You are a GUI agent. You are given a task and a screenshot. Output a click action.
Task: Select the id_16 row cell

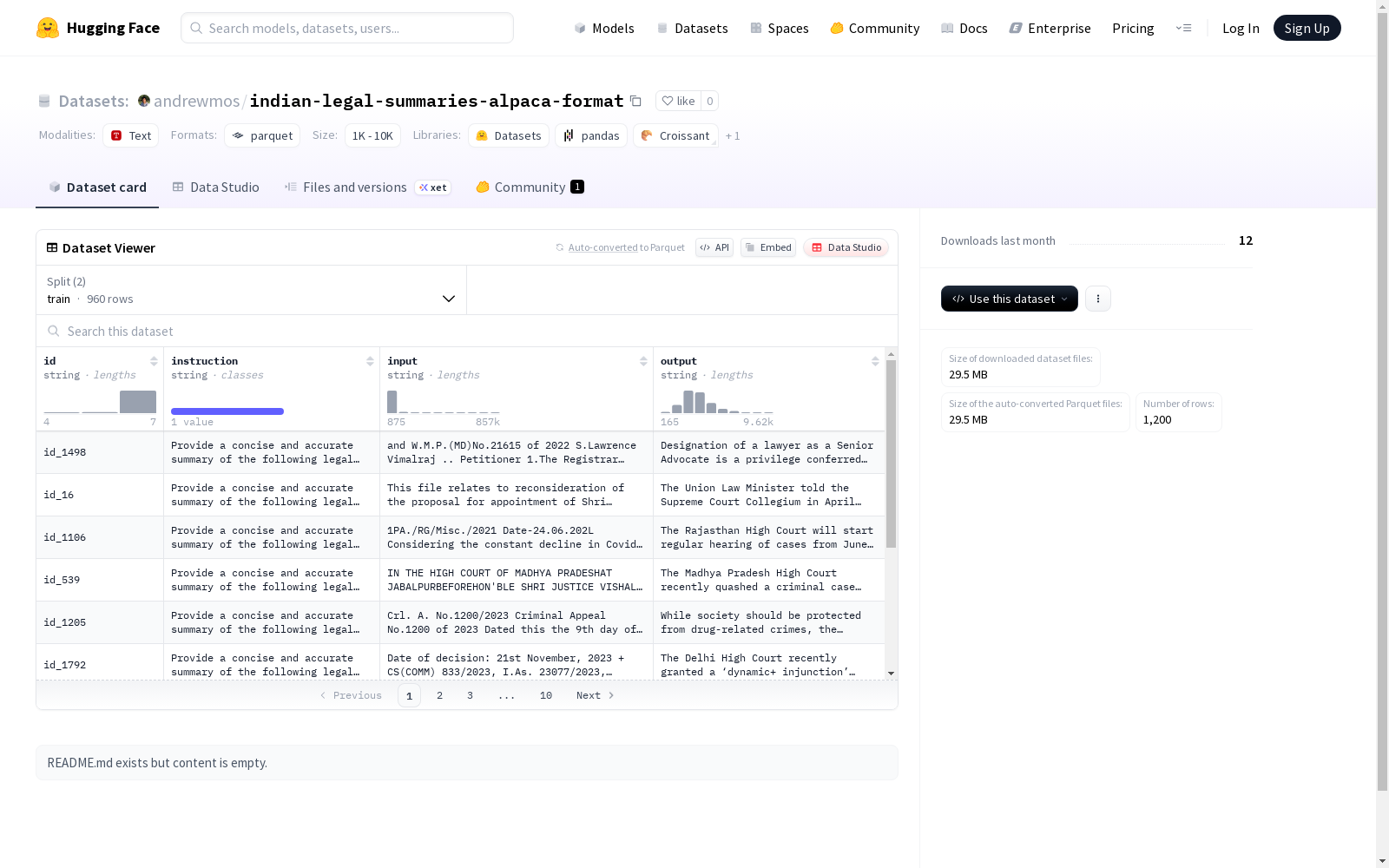(100, 495)
